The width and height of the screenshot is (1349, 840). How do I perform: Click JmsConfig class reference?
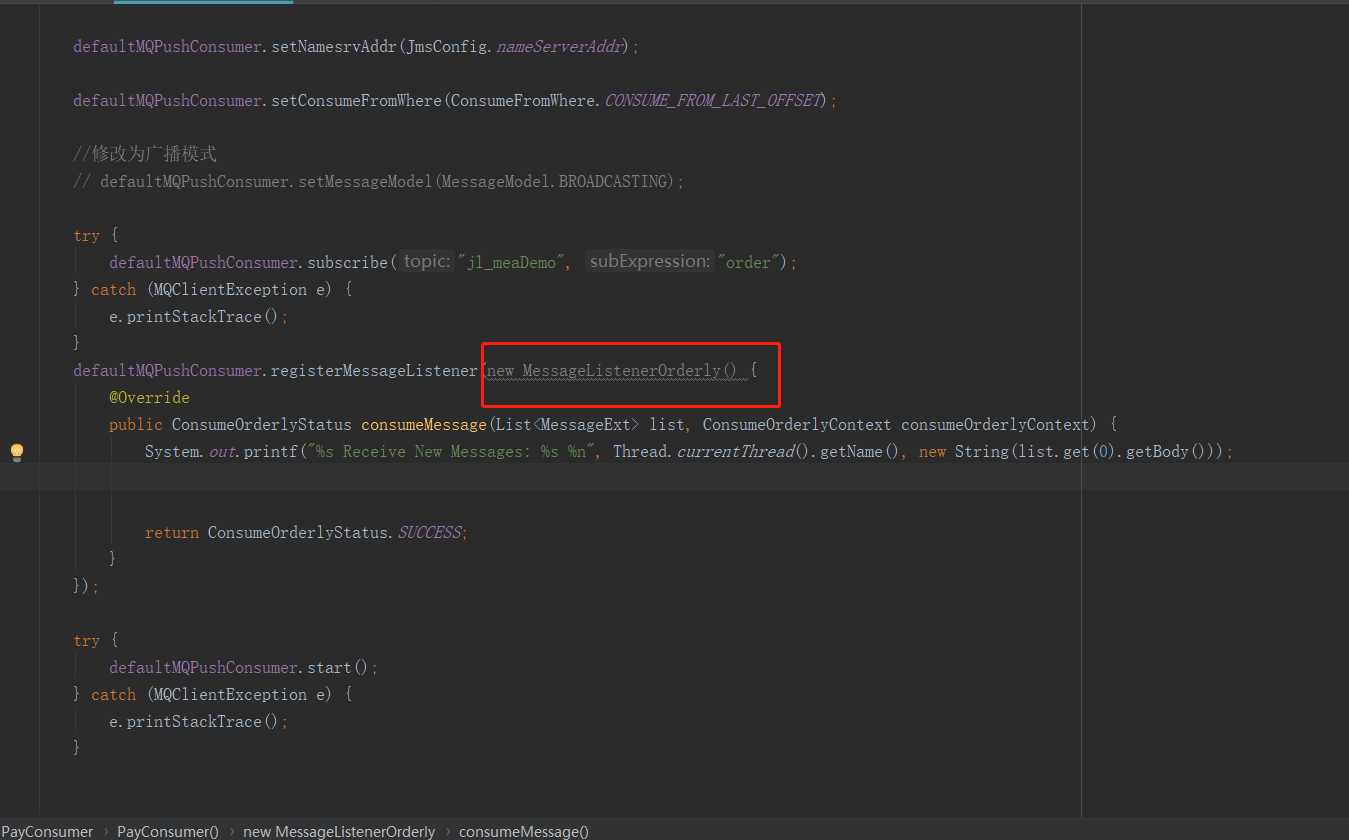tap(446, 47)
